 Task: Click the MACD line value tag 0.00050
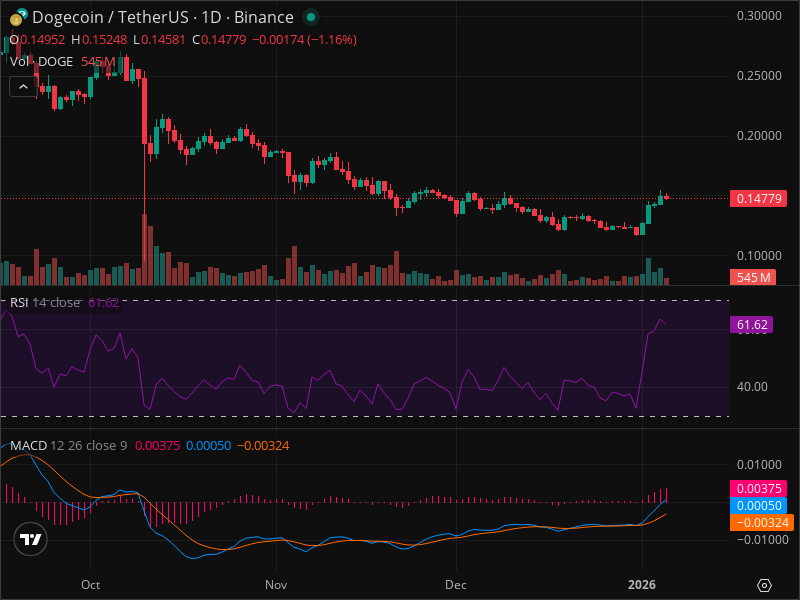[x=759, y=506]
